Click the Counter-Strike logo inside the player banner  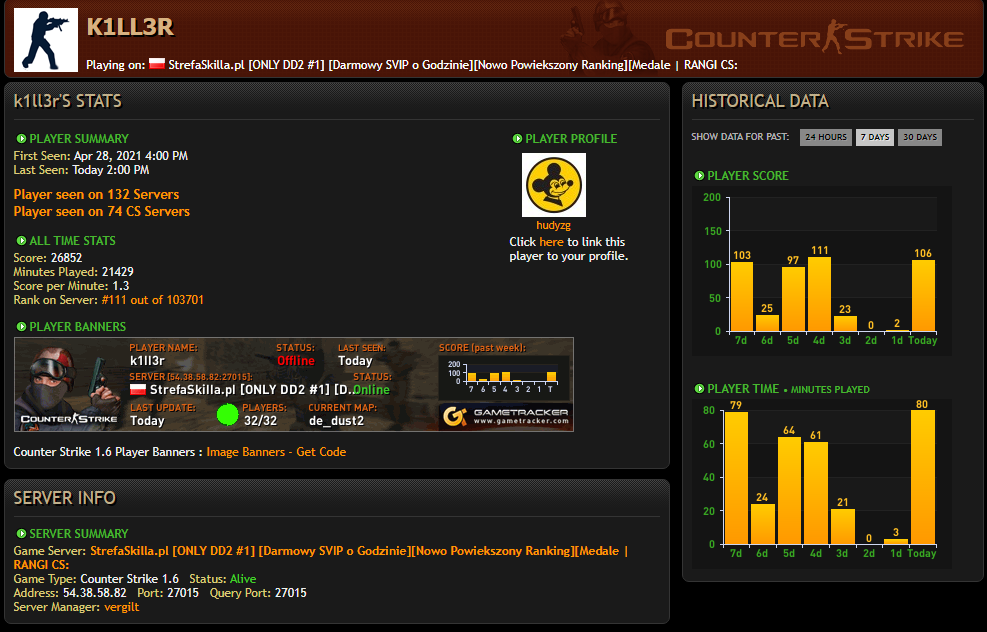tap(69, 419)
